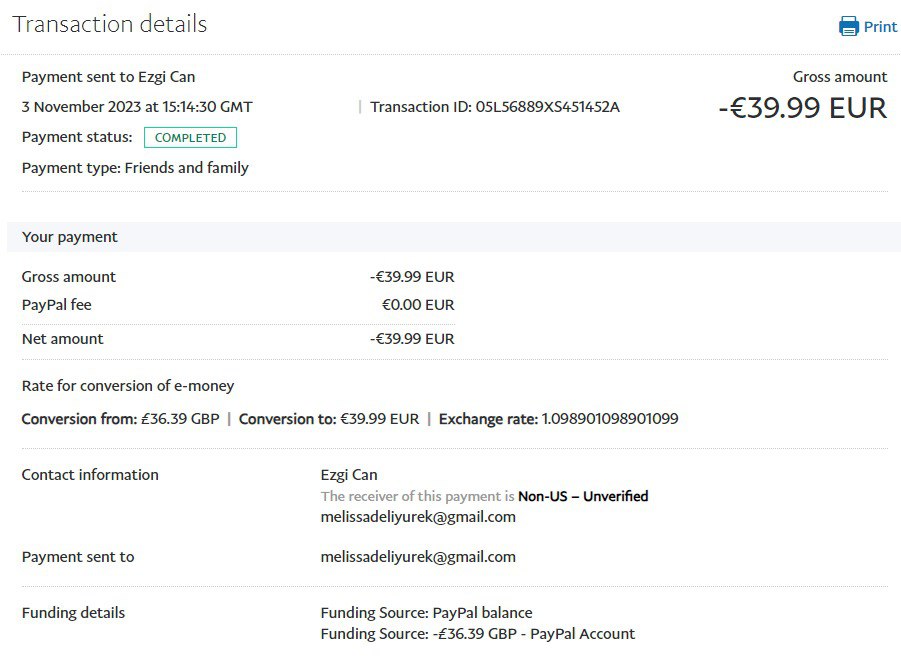
Task: Click the 3 November 2023 date text
Action: click(x=137, y=107)
